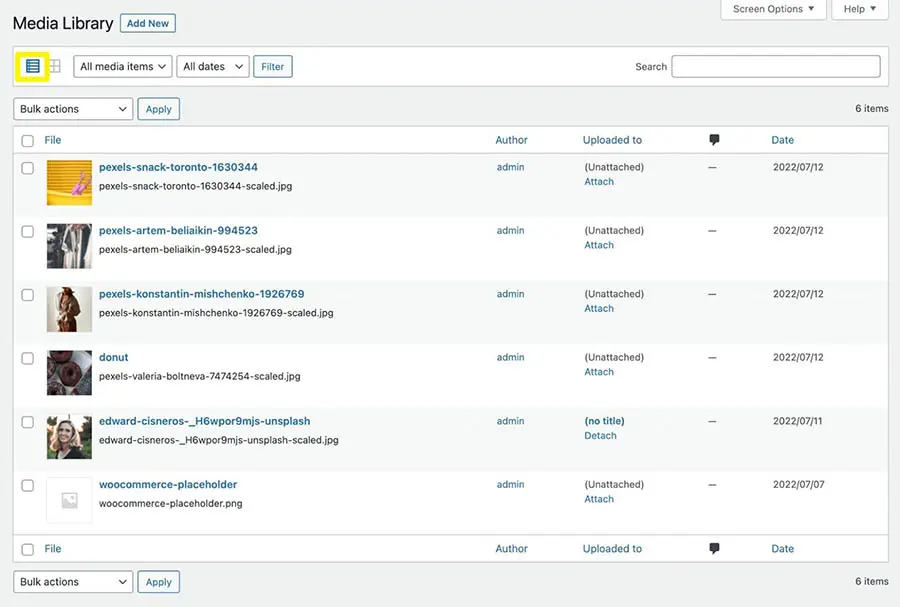Click the comments bubble icon in header
Viewport: 900px width, 607px height.
coord(714,140)
